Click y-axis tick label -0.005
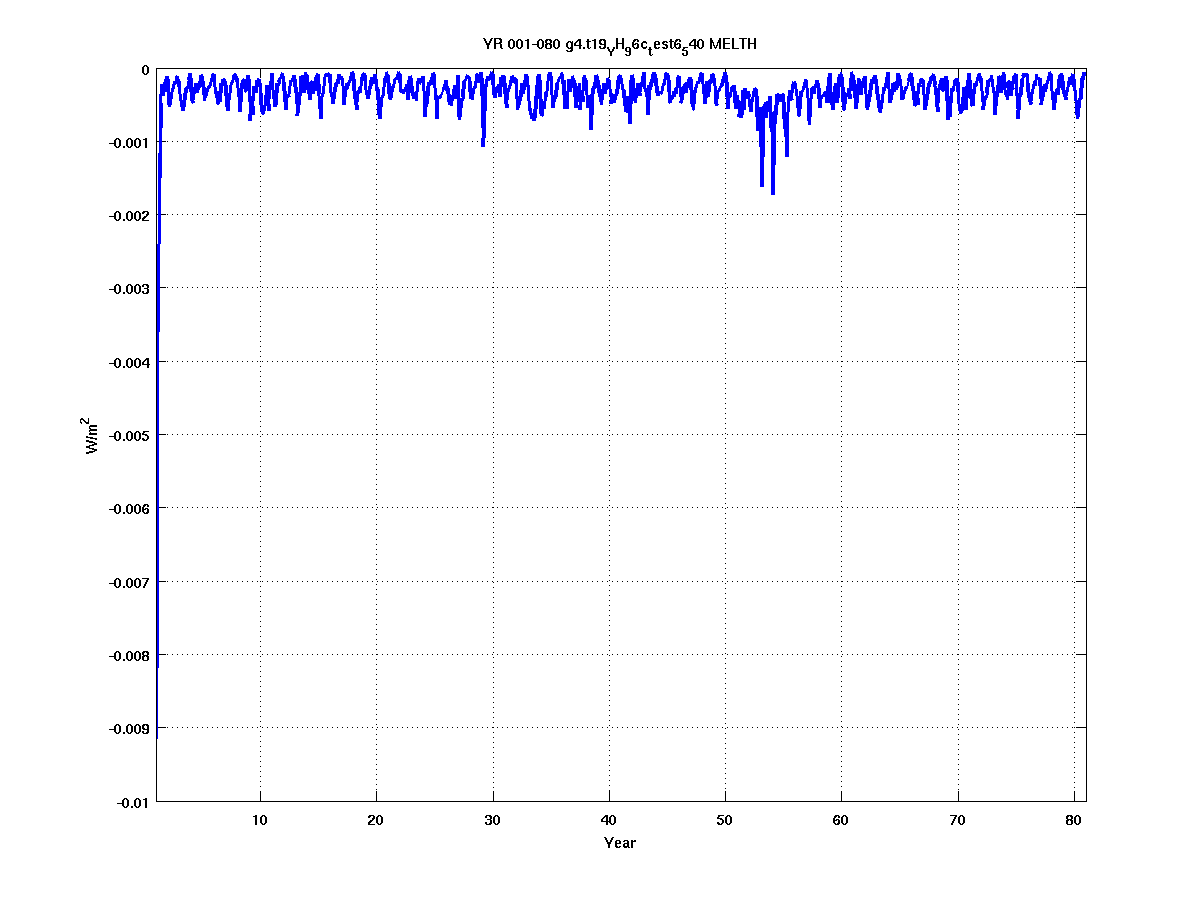This screenshot has width=1200, height=900. tap(130, 436)
